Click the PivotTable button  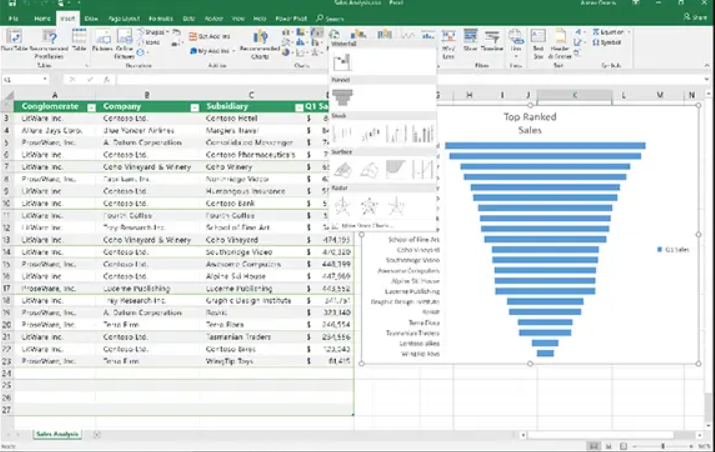click(x=14, y=41)
